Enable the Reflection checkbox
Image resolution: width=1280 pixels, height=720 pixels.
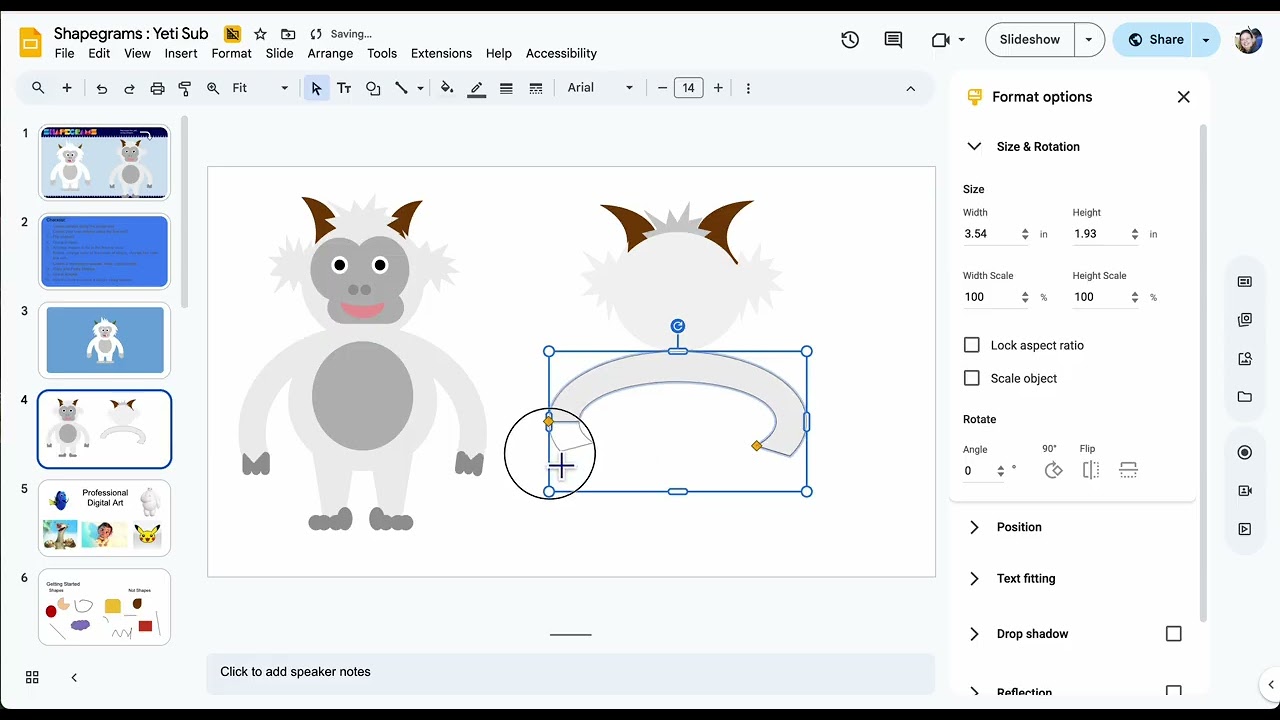point(1174,692)
